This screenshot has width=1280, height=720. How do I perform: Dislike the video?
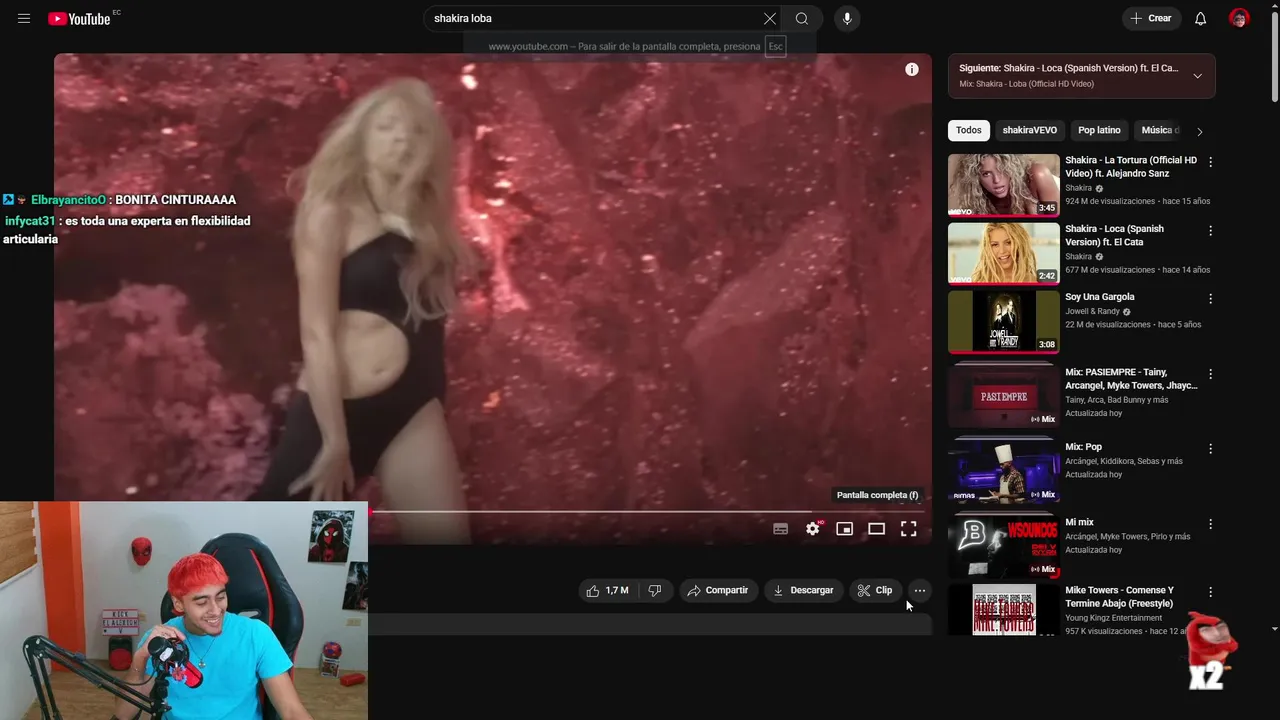coord(655,591)
